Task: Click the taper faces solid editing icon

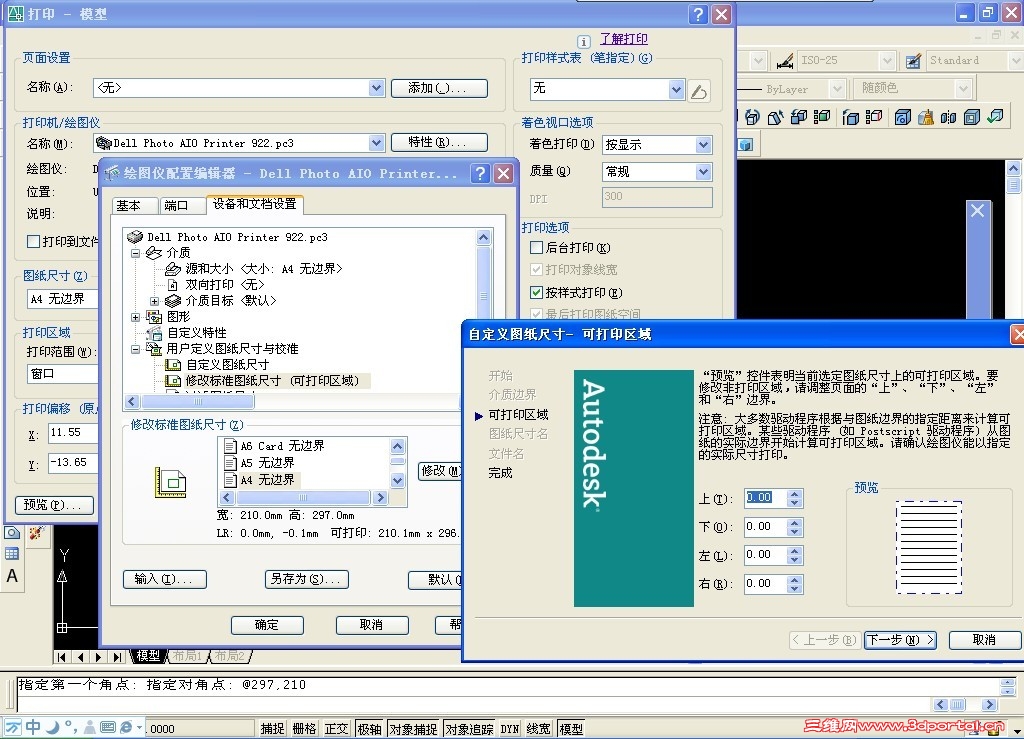Action: pos(775,117)
